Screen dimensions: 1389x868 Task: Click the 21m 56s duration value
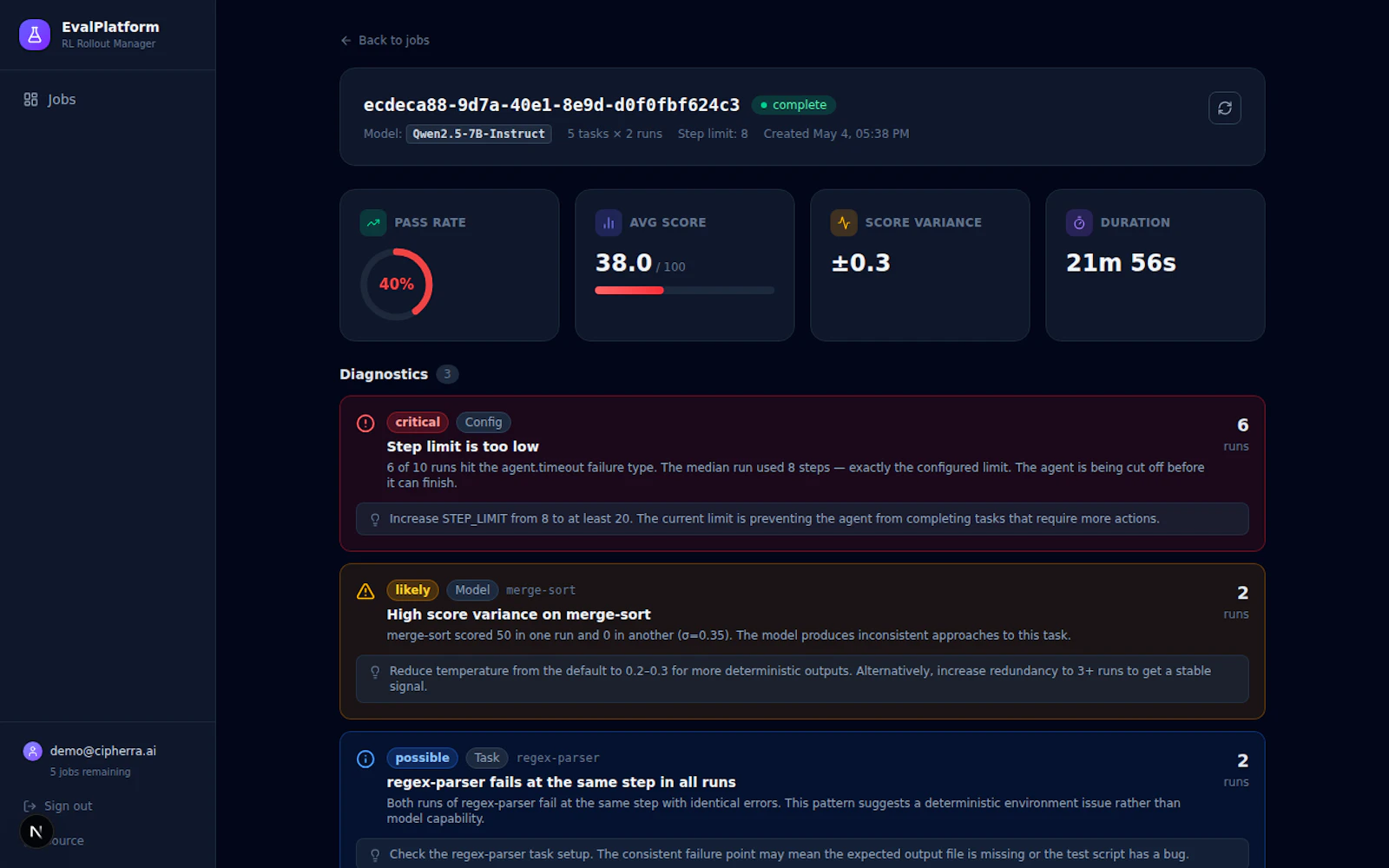click(1121, 263)
